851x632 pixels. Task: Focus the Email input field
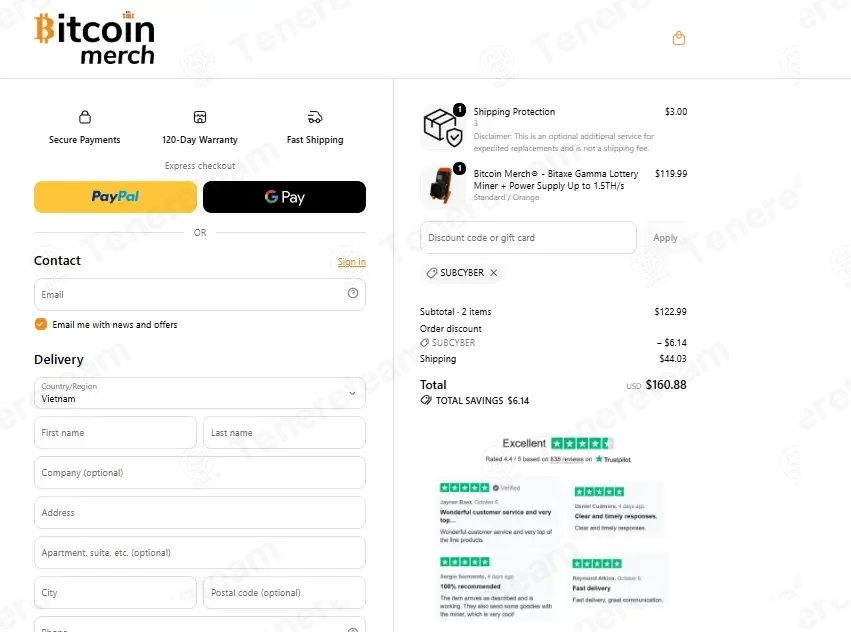200,294
